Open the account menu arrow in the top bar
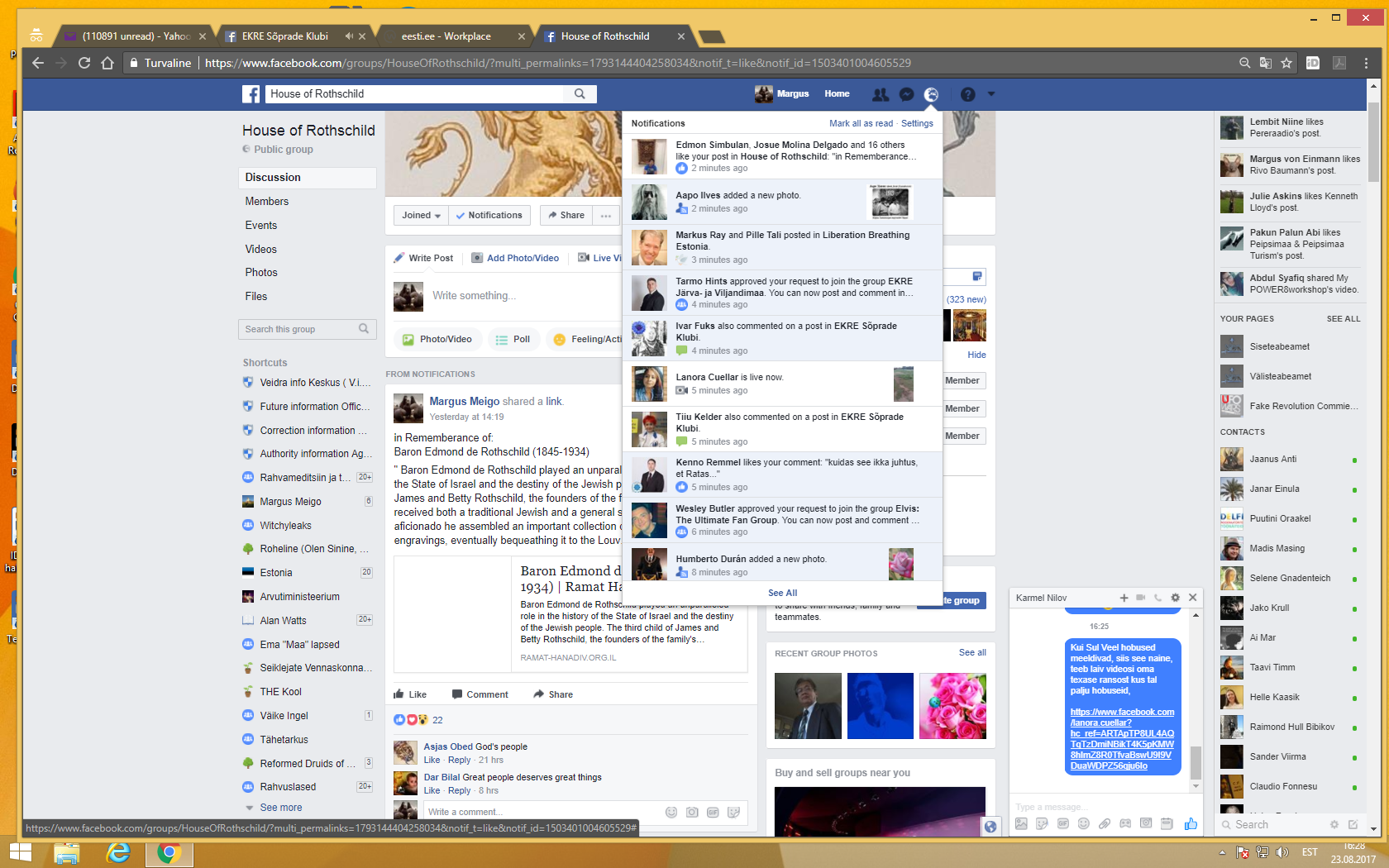The height and width of the screenshot is (868, 1389). tap(991, 94)
